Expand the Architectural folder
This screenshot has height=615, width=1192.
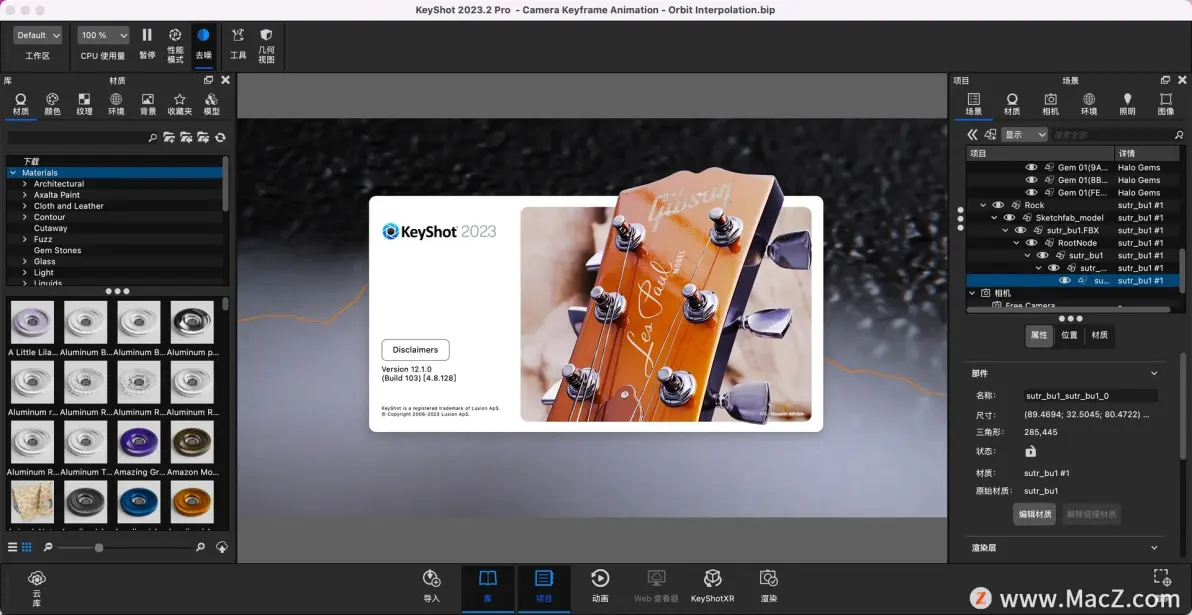point(25,184)
